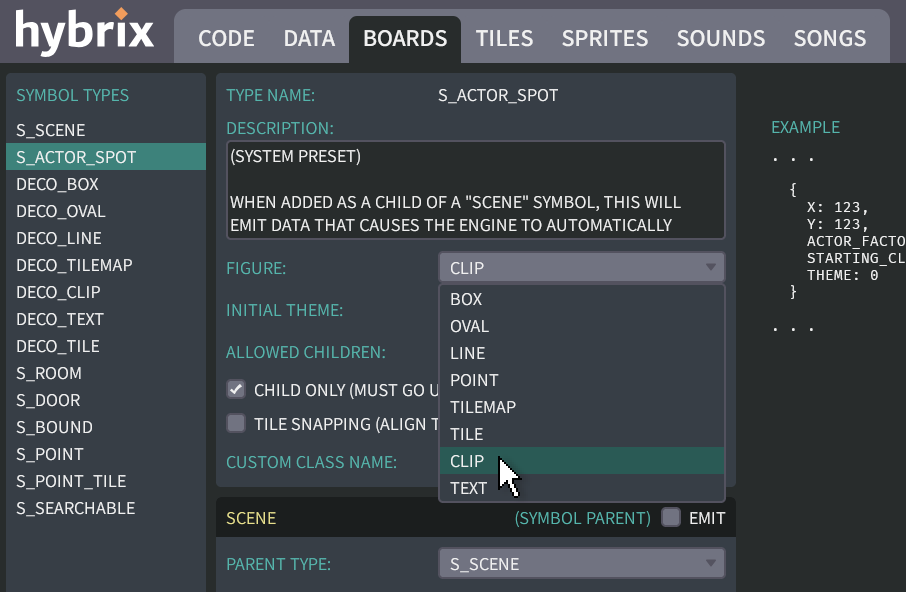Screen dimensions: 906x592
Task: Click the description text box
Action: click(475, 190)
